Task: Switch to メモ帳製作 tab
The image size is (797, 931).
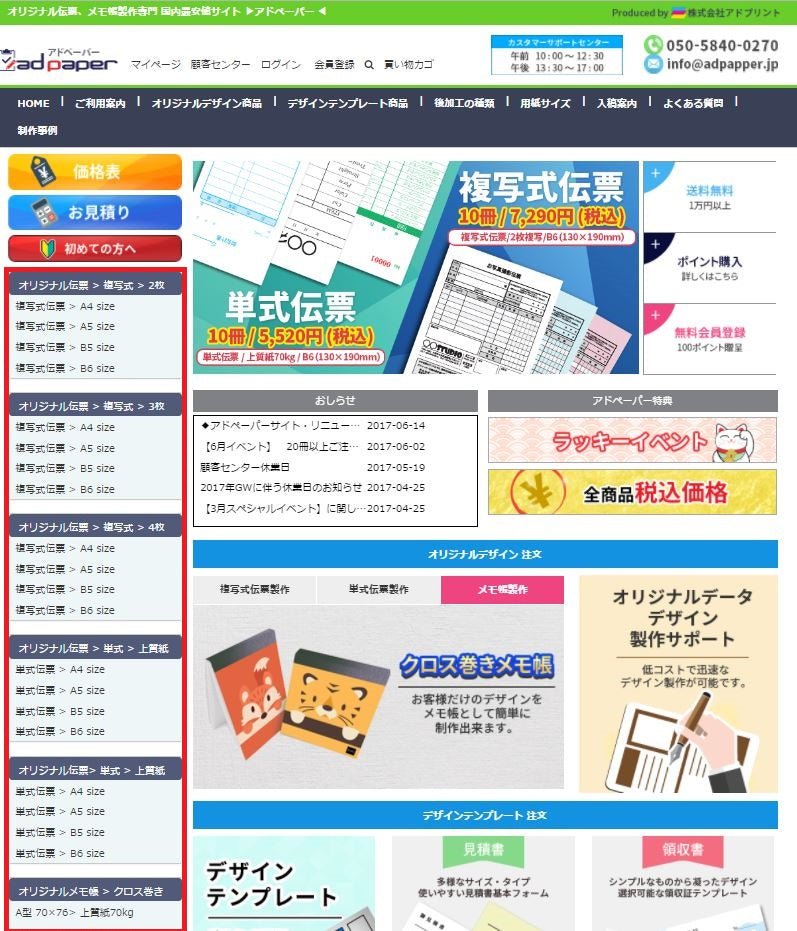Action: tap(502, 589)
